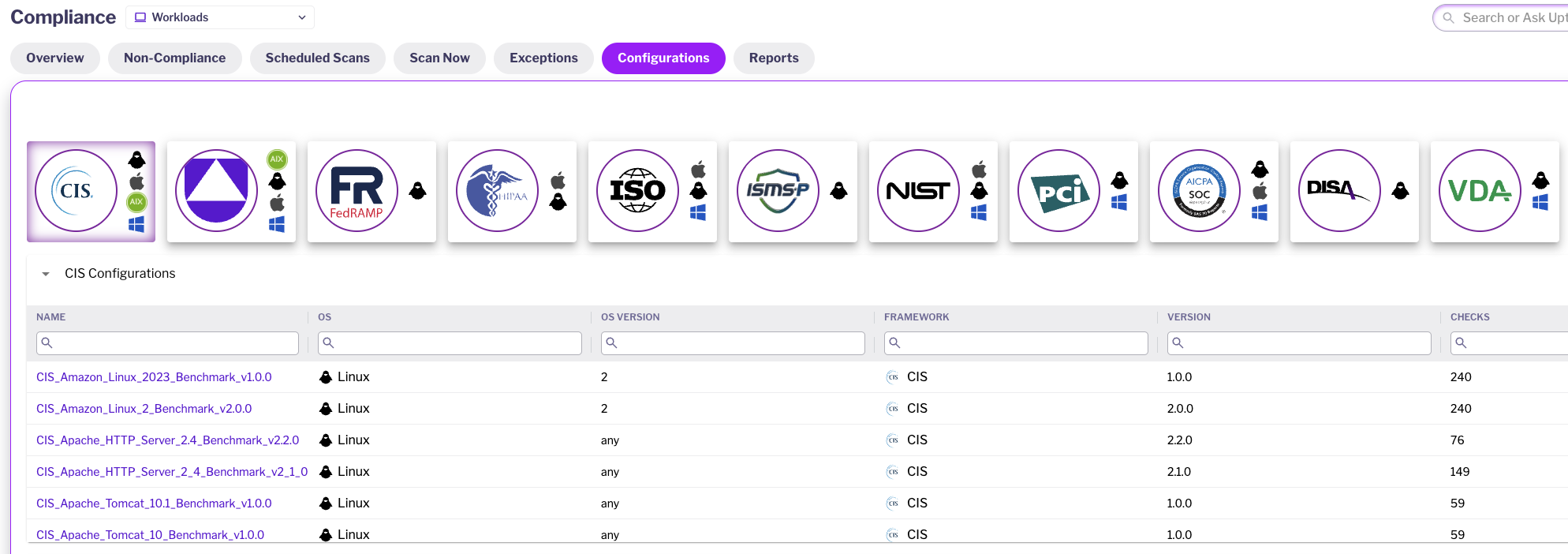The image size is (1568, 554).
Task: Click the Windows icon on the PCI card
Action: 1119,203
